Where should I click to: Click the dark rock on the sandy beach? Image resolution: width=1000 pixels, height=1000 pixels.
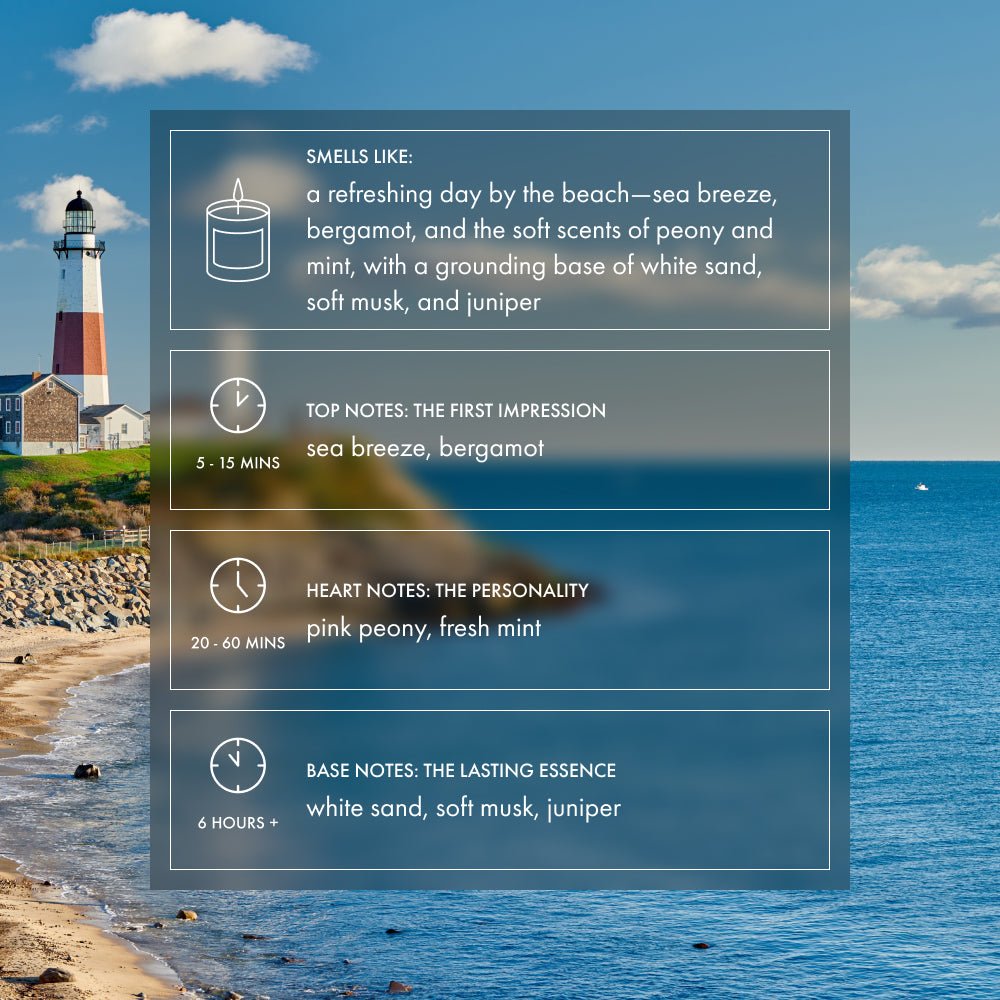tap(87, 771)
